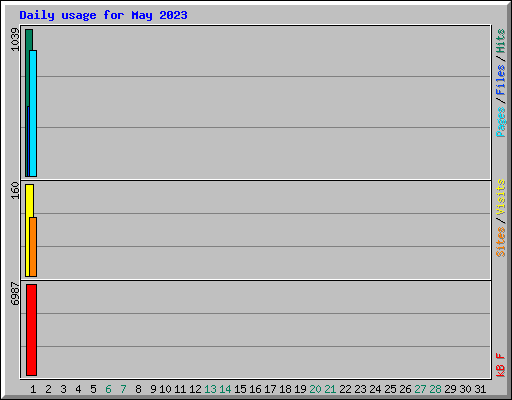Click green weekend day label 28
This screenshot has height=400, width=512.
tap(435, 389)
